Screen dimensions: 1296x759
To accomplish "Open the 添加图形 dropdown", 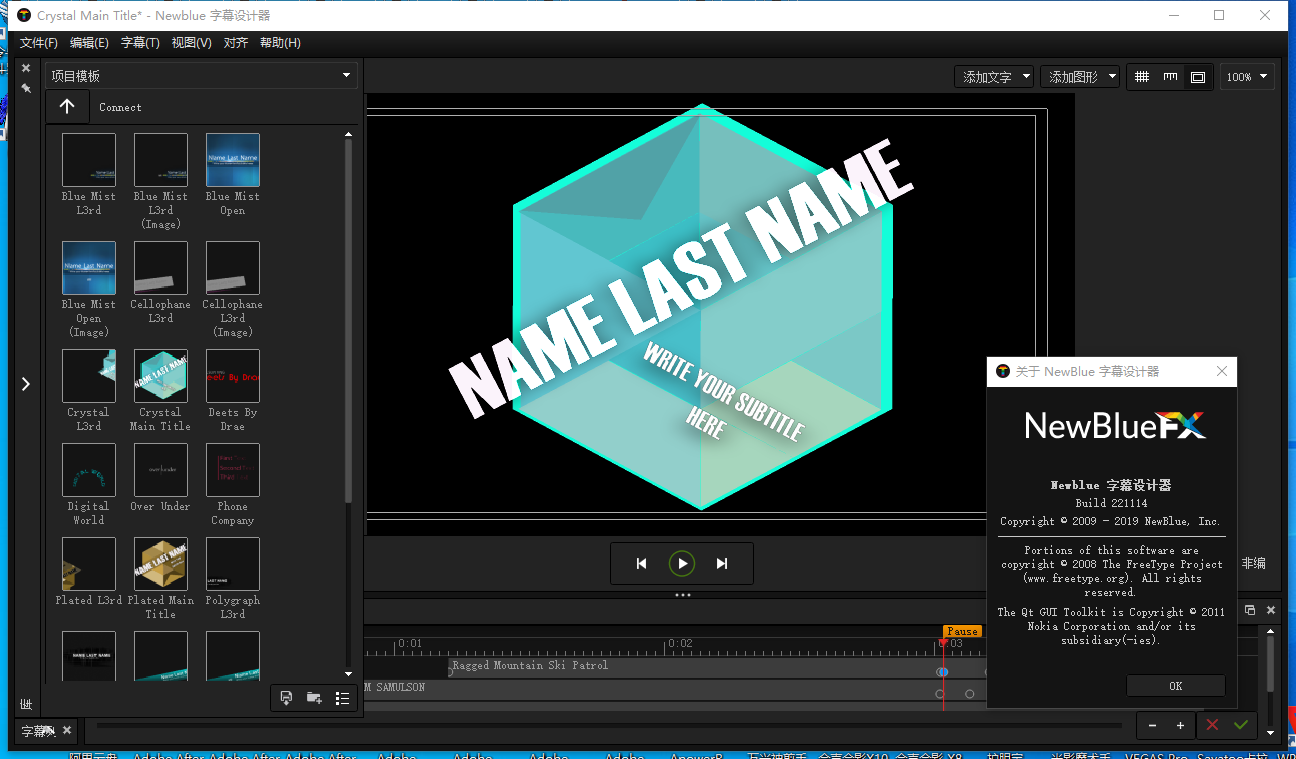I will (1080, 77).
